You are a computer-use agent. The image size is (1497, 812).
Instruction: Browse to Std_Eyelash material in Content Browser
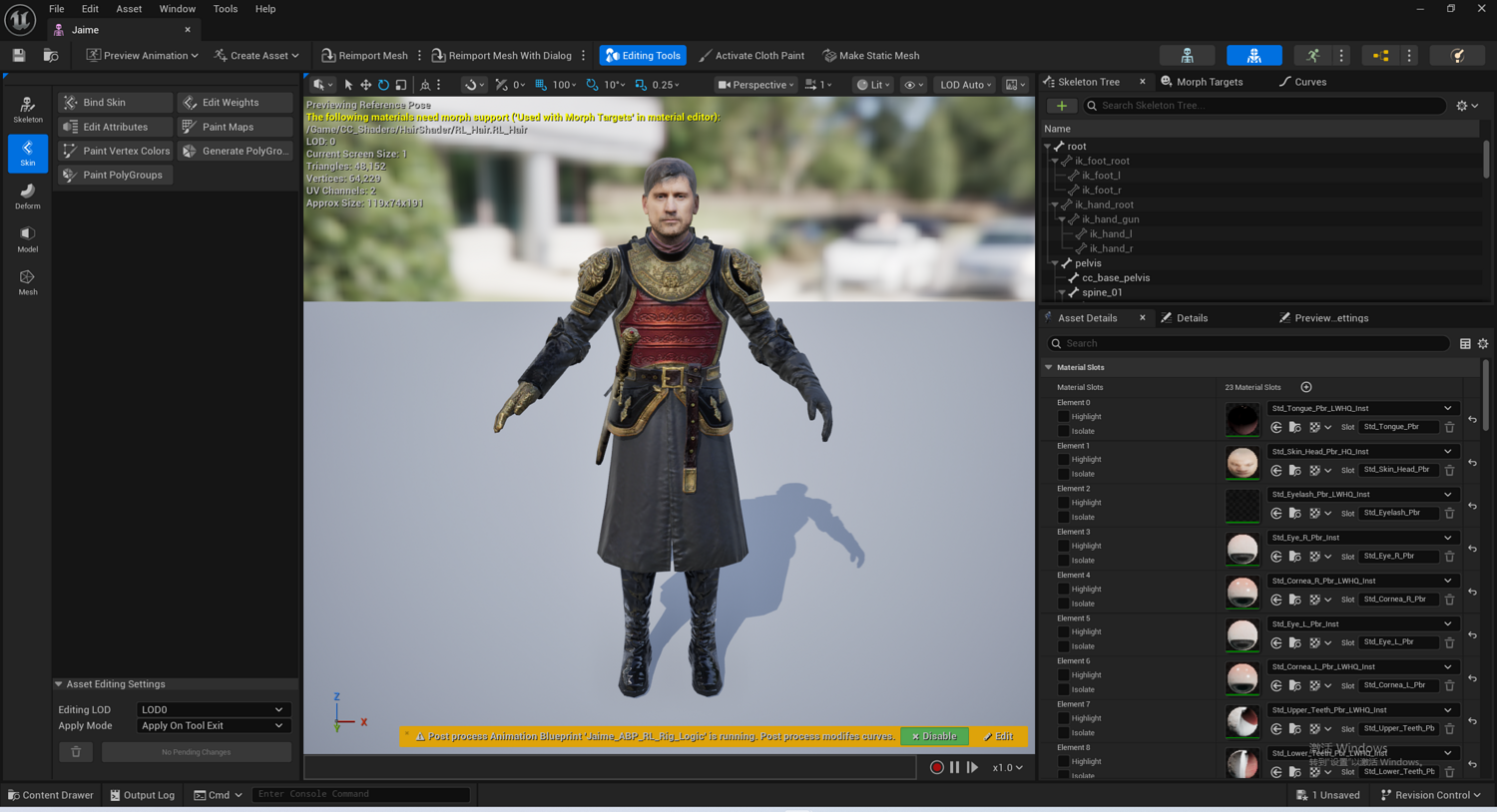[1294, 513]
